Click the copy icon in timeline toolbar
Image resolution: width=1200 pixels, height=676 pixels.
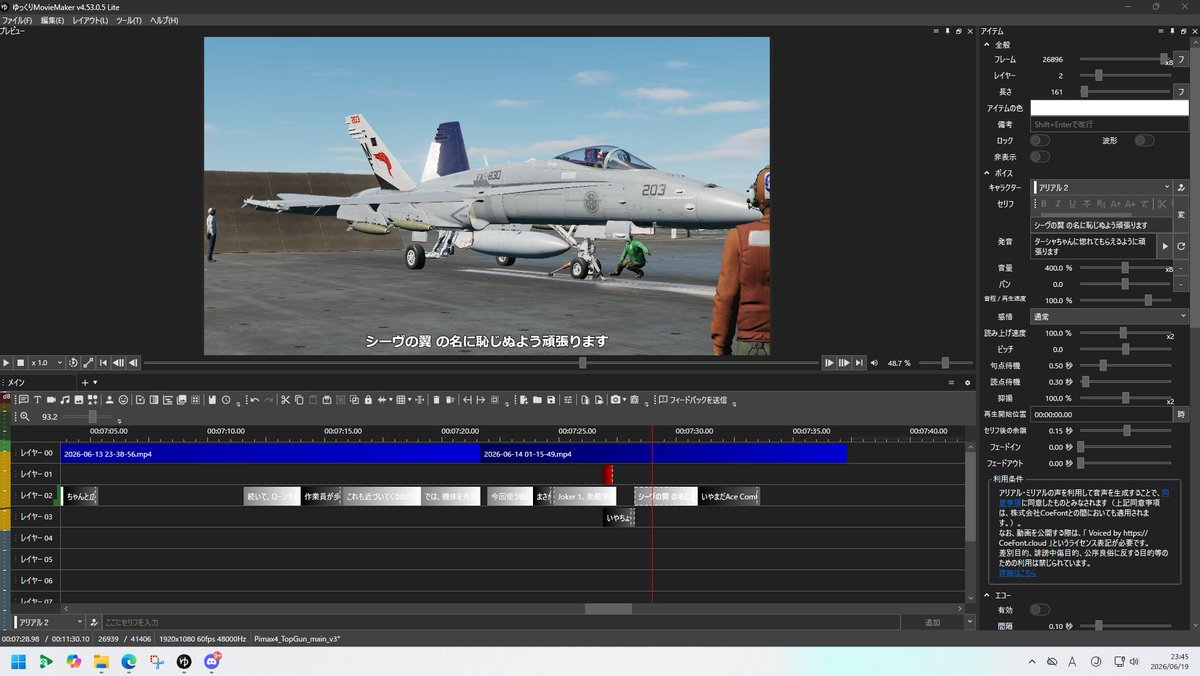pyautogui.click(x=299, y=400)
